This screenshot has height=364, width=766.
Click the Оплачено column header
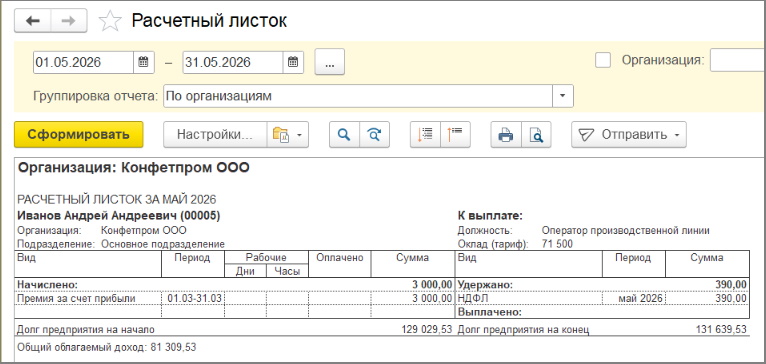tap(340, 258)
